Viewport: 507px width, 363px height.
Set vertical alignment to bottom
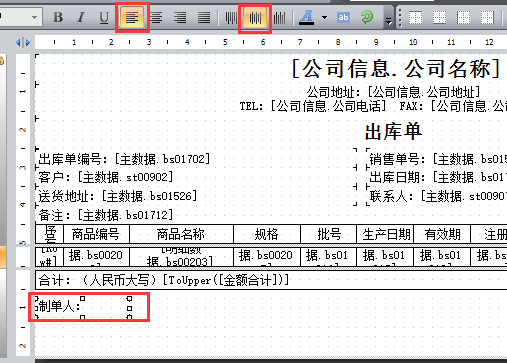279,17
